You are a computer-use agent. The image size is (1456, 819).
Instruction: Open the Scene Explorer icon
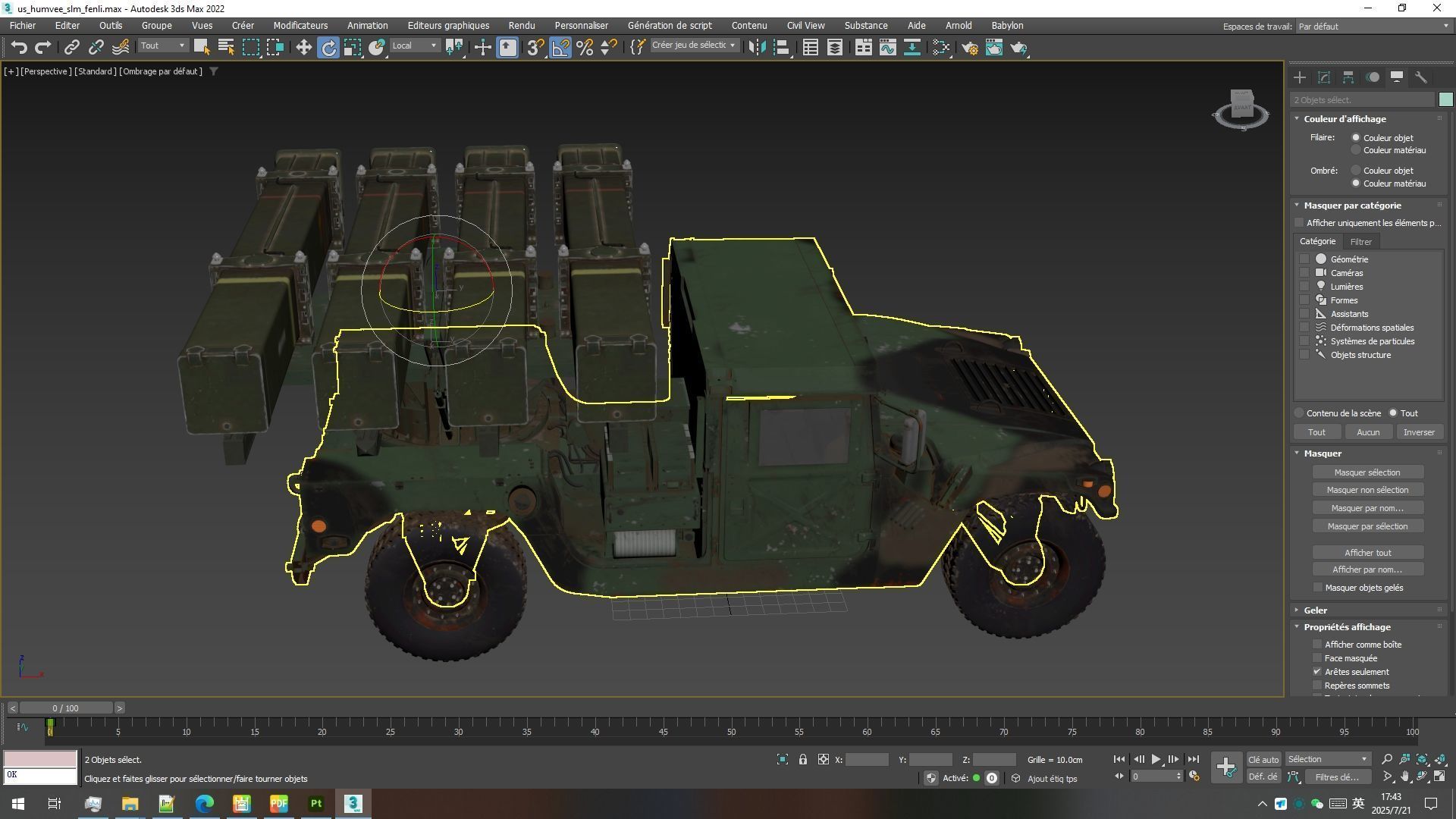pyautogui.click(x=811, y=47)
